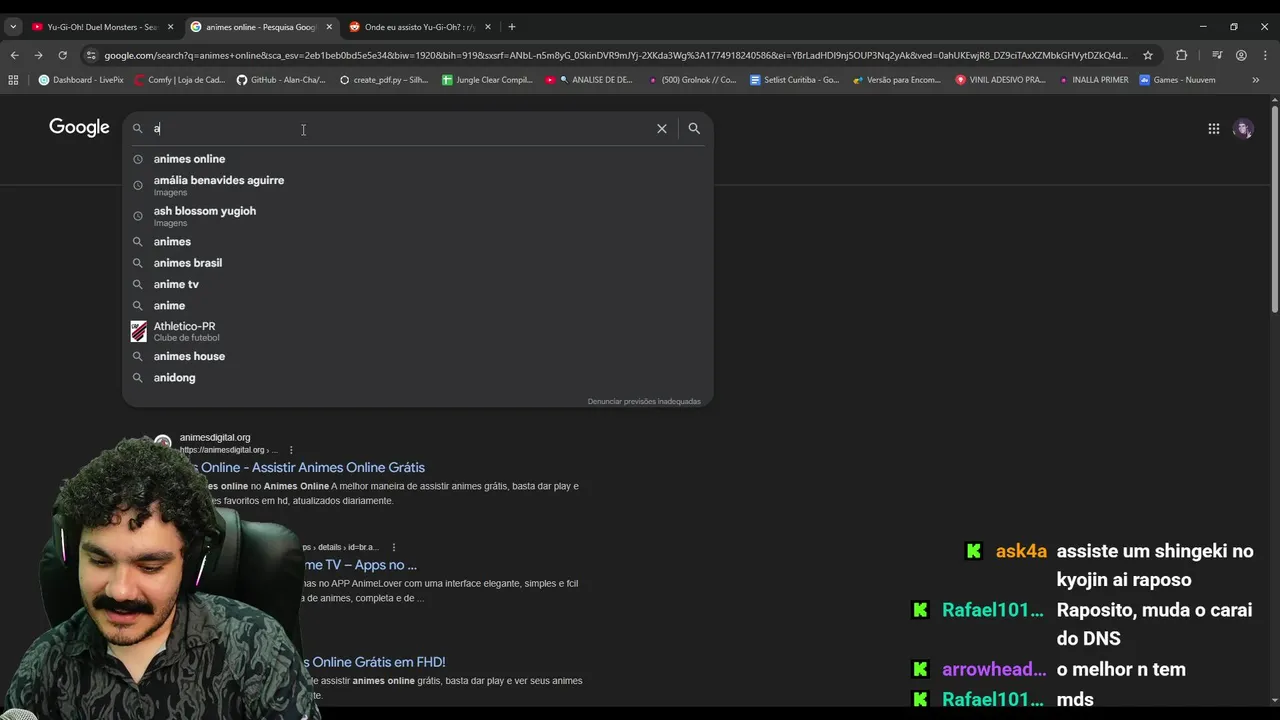Open the (500) Grolnok bookmark
Screen dimensions: 1280x720
692,80
